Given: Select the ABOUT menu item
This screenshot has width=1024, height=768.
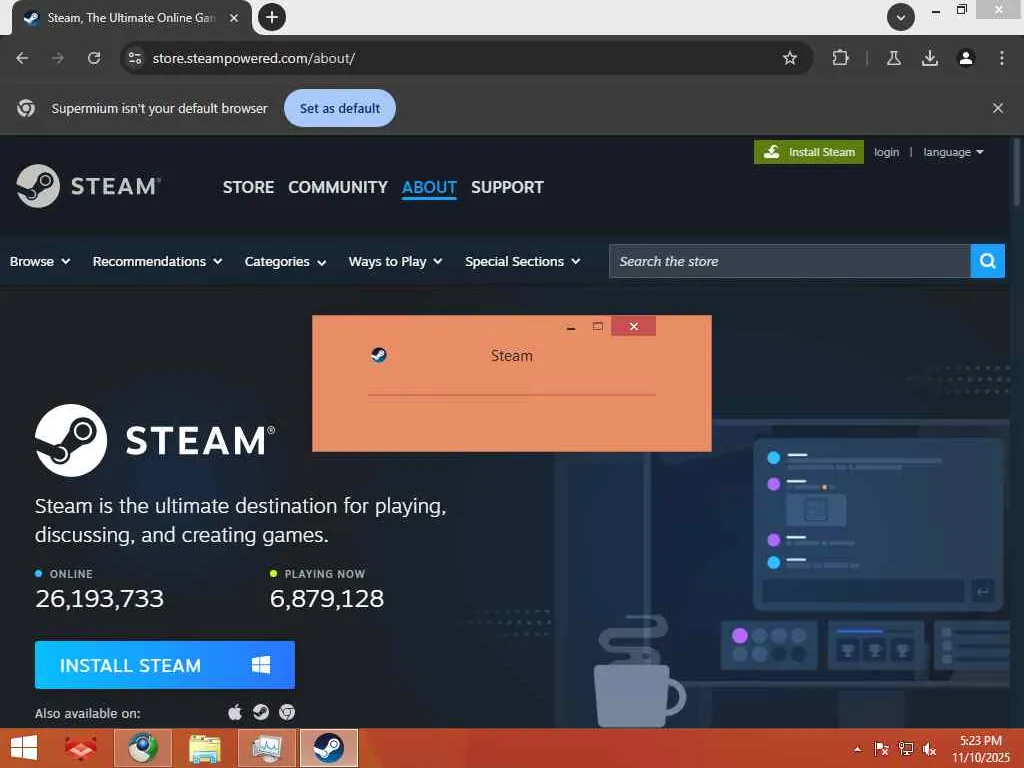Looking at the screenshot, I should click(x=429, y=187).
